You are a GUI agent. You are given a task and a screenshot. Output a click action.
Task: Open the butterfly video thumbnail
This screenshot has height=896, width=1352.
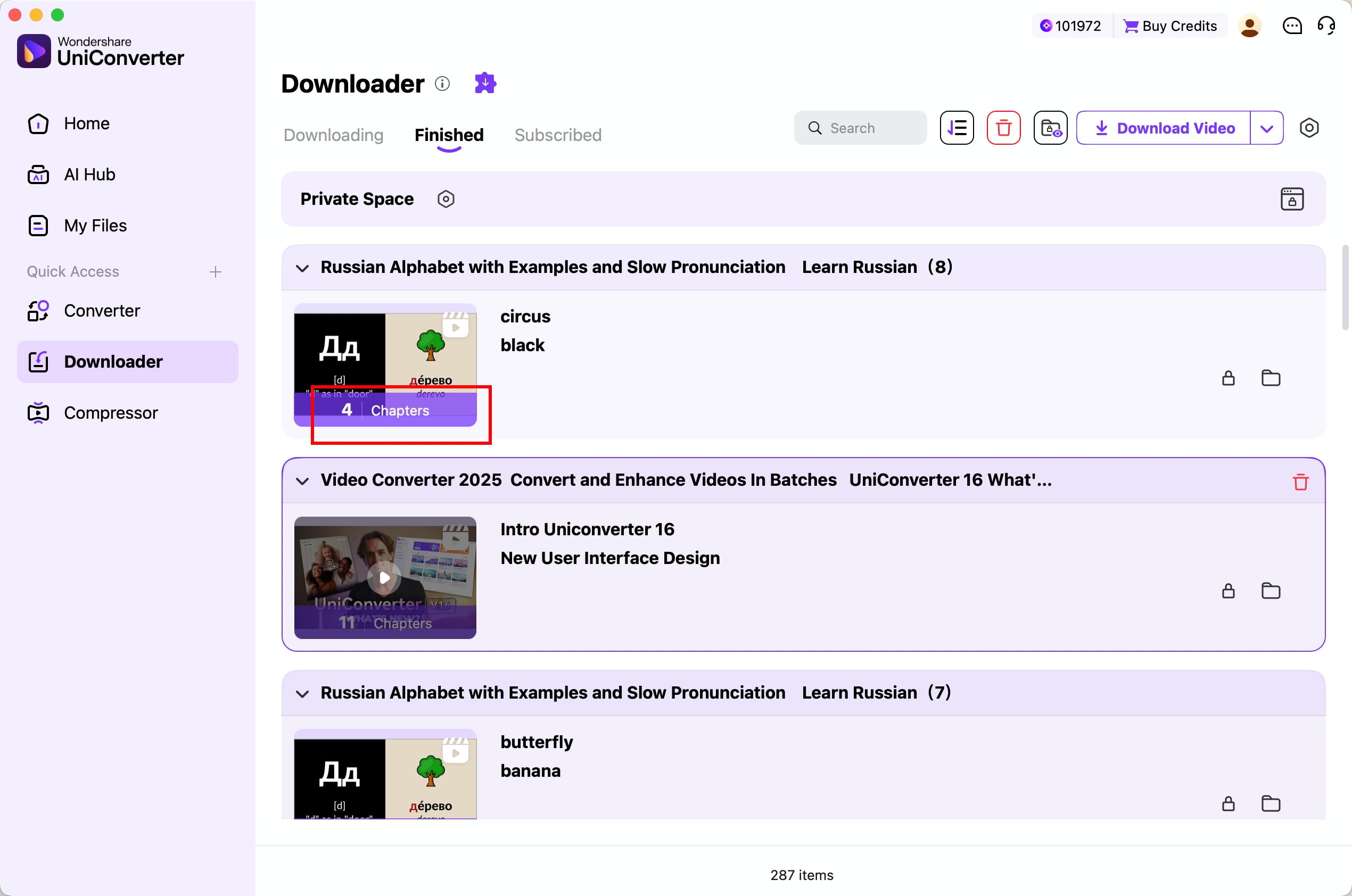(x=385, y=774)
